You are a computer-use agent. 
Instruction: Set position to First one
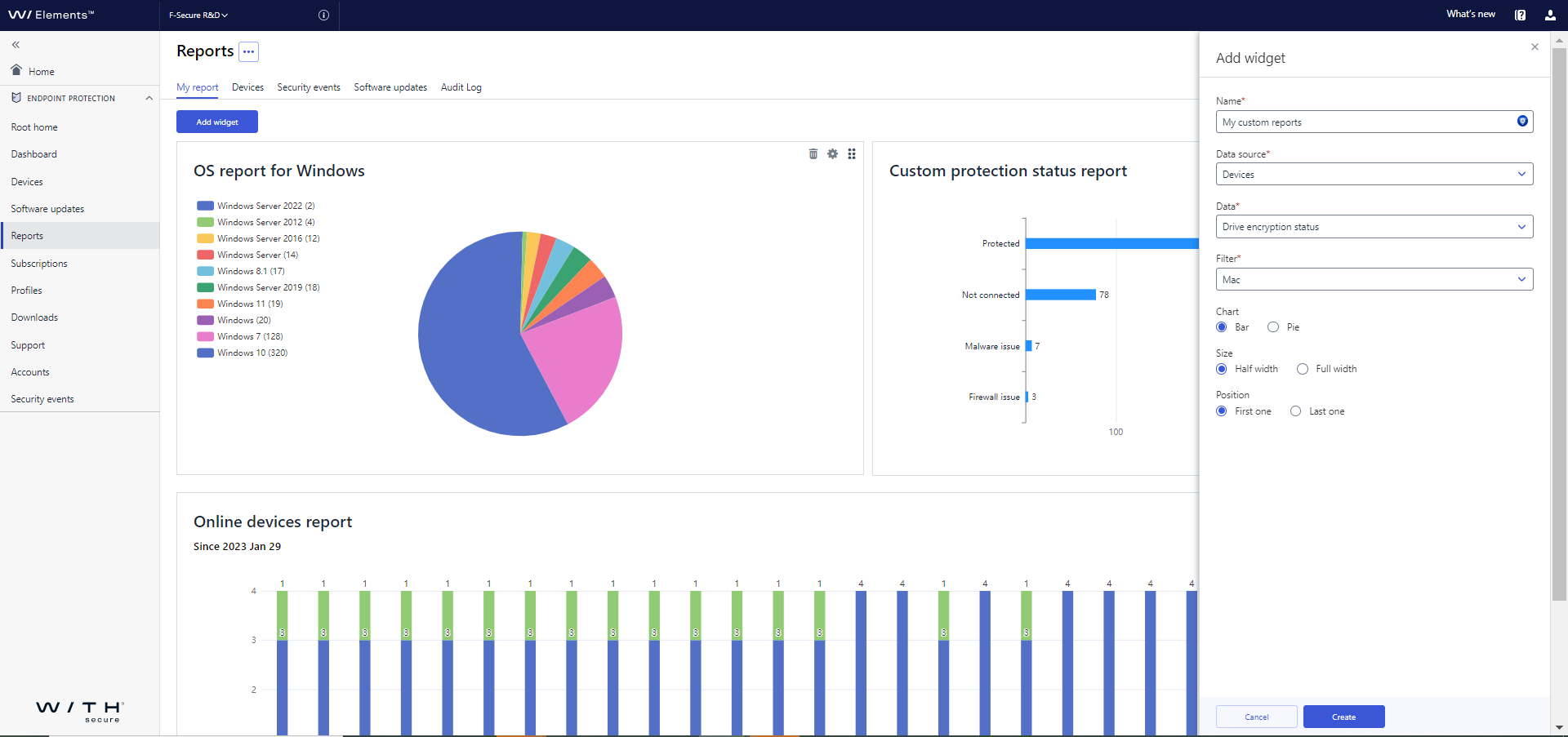coord(1222,411)
